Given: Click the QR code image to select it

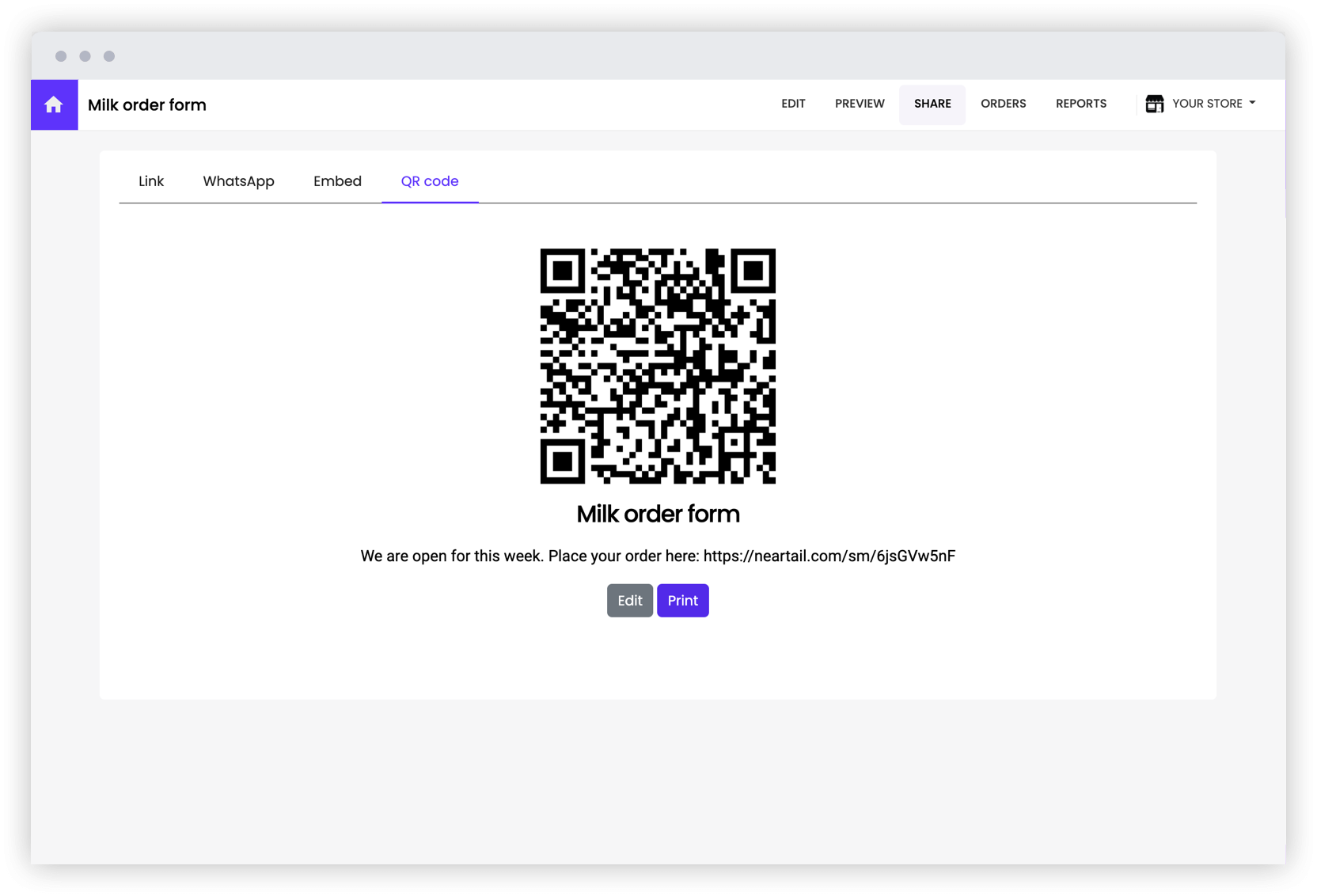Looking at the screenshot, I should [x=658, y=366].
